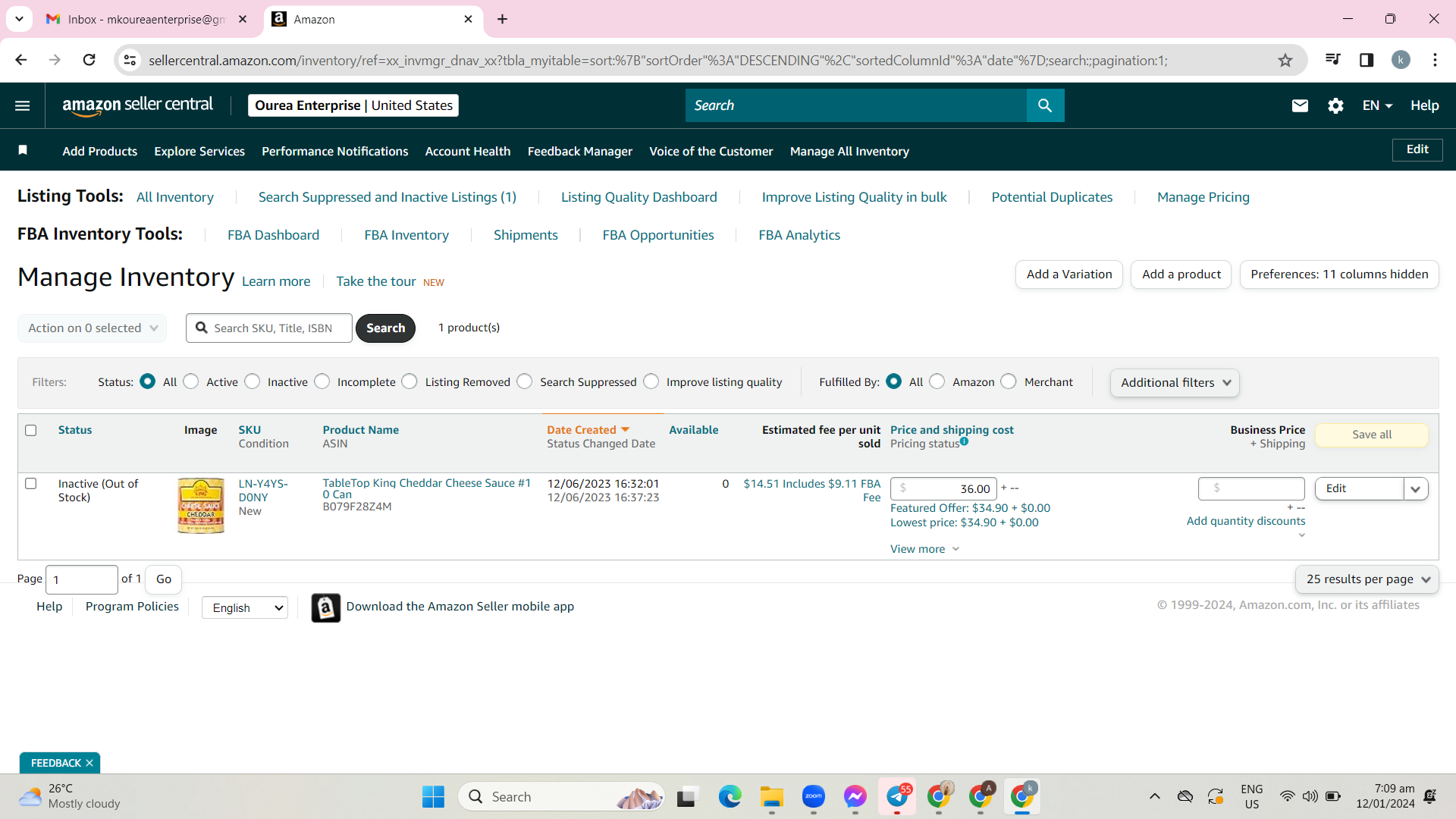The width and height of the screenshot is (1456, 819).
Task: Select Active status filter
Action: (191, 381)
